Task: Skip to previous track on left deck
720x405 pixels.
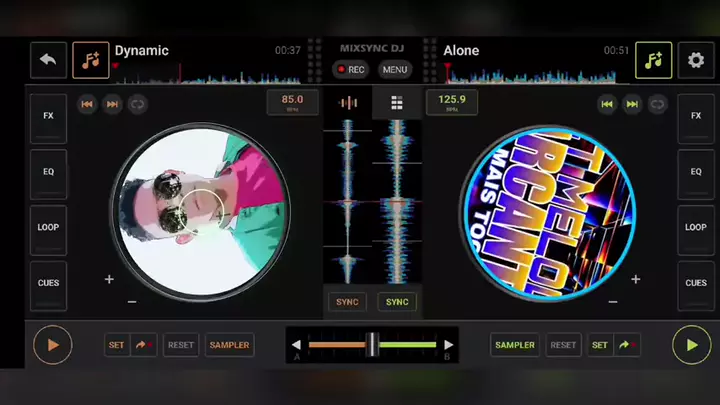Action: click(x=87, y=104)
